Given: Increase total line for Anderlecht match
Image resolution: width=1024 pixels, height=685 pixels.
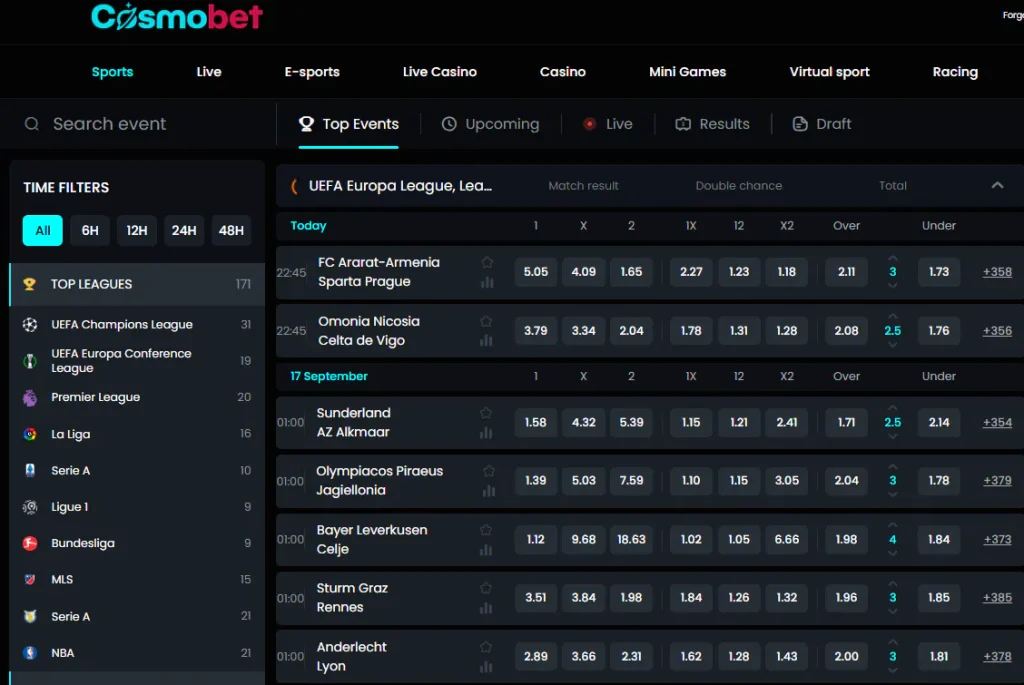Looking at the screenshot, I should tap(893, 643).
